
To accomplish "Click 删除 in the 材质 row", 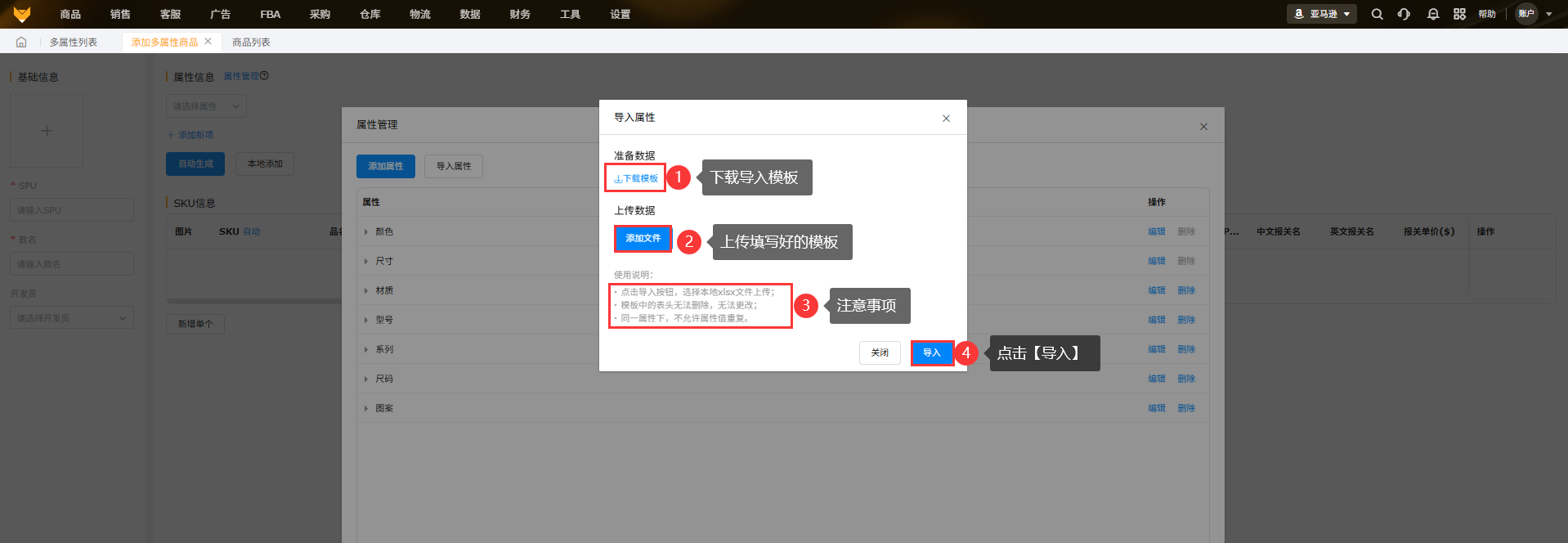I will 1186,290.
